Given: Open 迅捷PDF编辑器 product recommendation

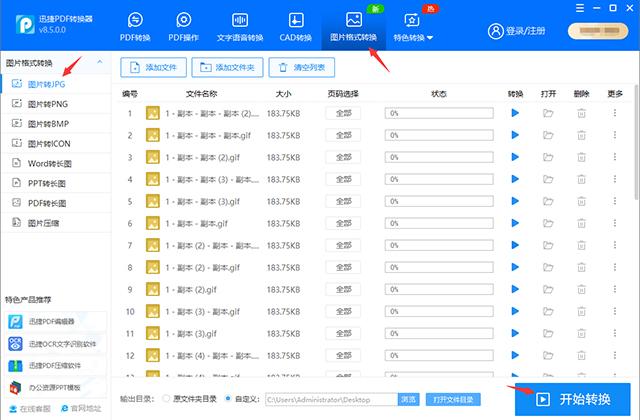Looking at the screenshot, I should [56, 322].
